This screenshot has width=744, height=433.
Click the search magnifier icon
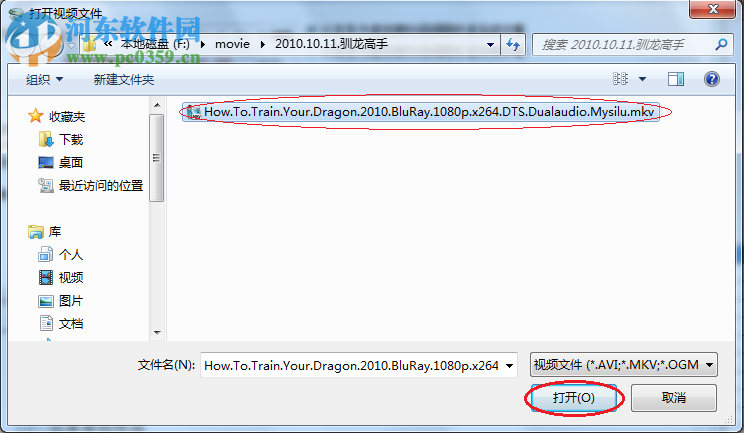(721, 45)
